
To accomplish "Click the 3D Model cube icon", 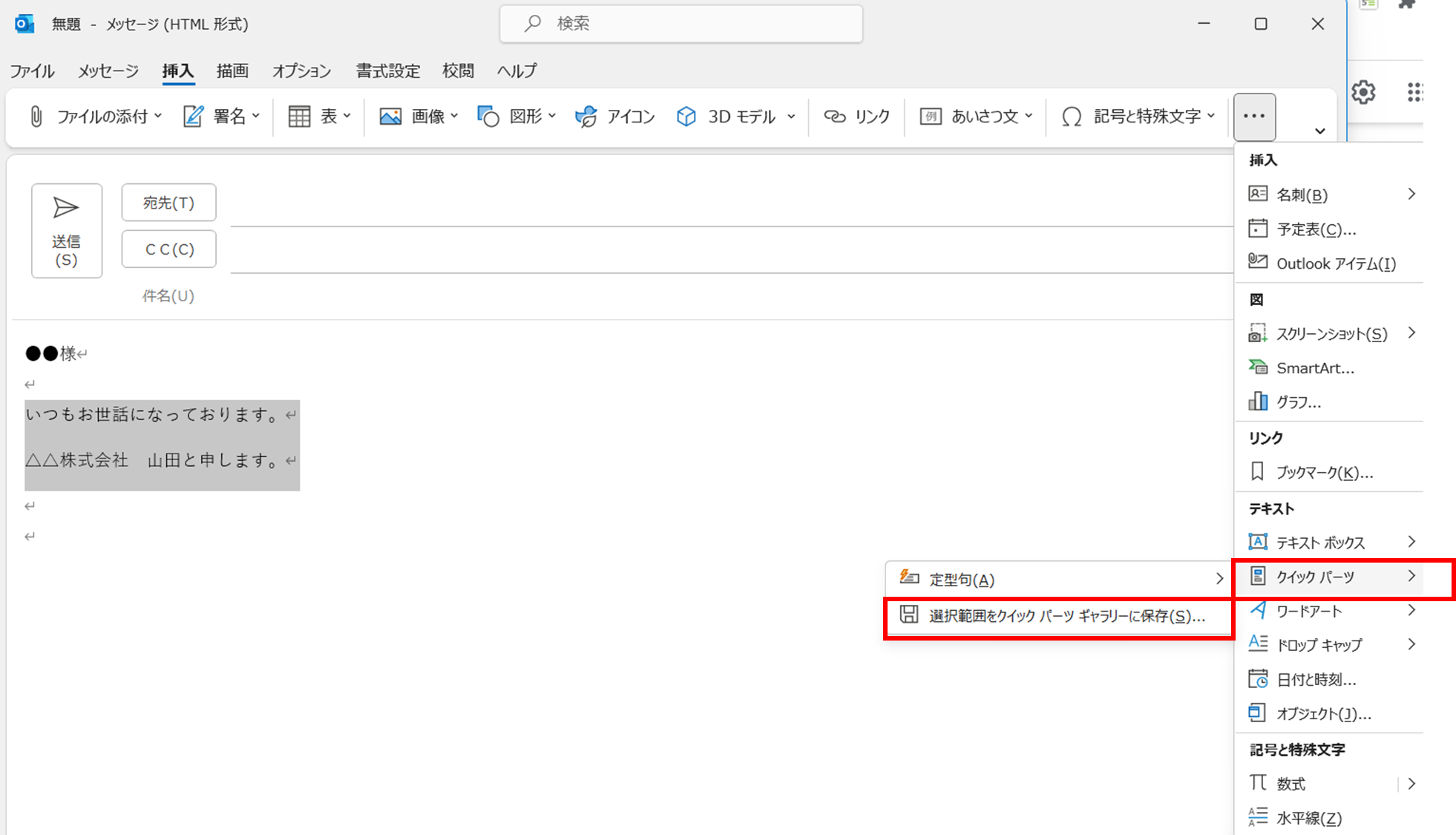I will tap(686, 117).
